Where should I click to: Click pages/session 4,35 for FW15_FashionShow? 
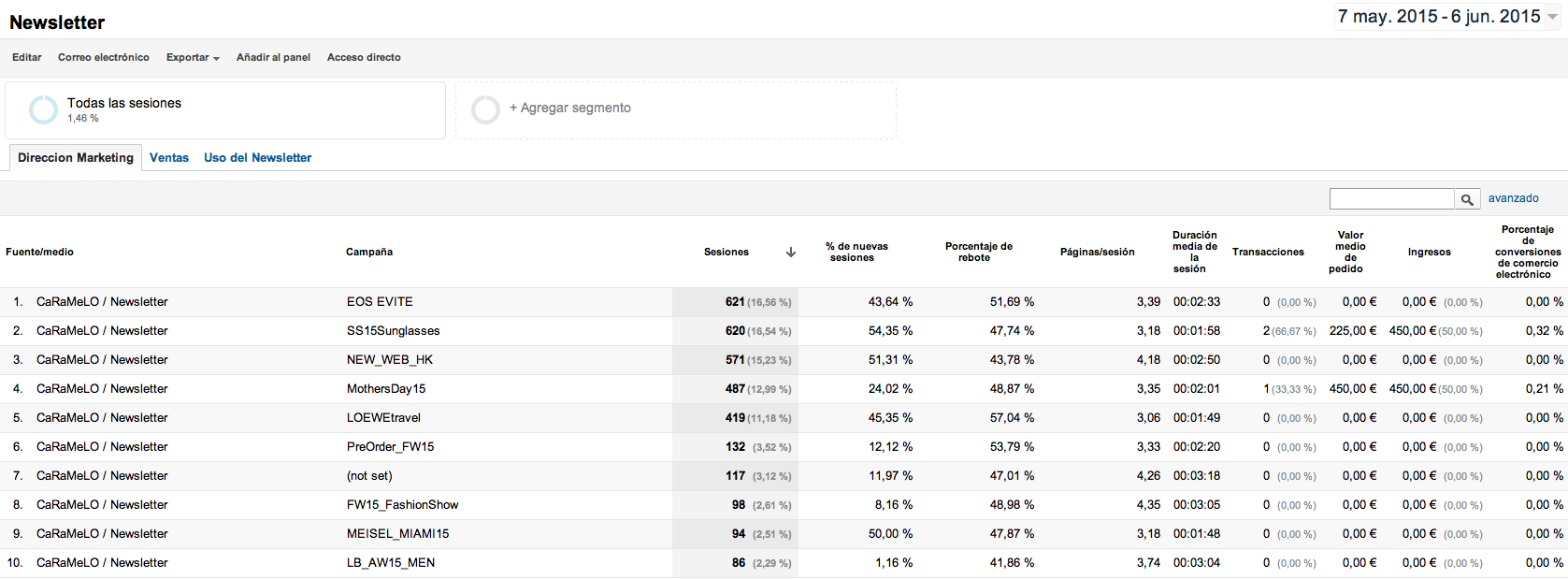tap(1148, 505)
